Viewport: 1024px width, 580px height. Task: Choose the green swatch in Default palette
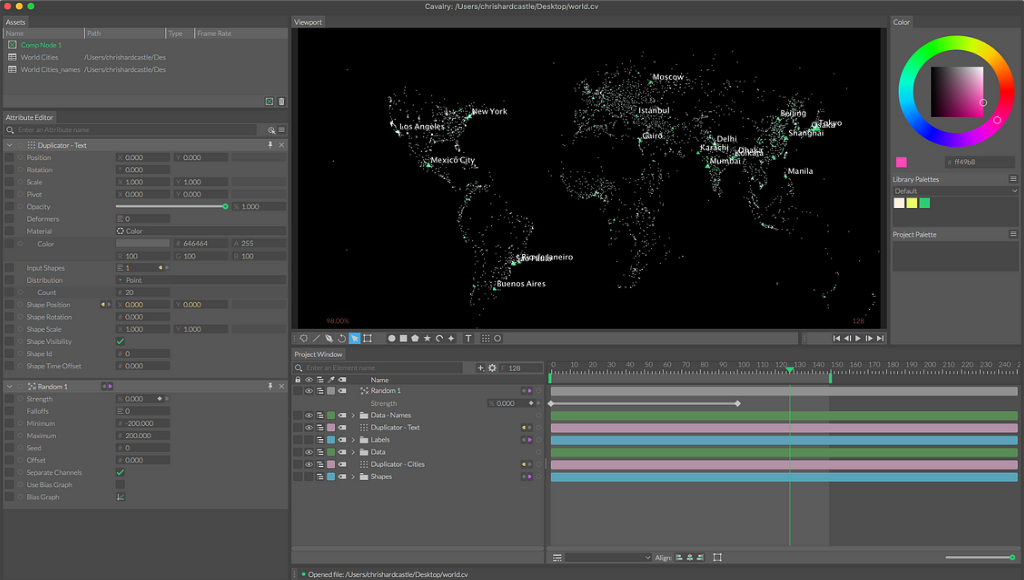925,203
